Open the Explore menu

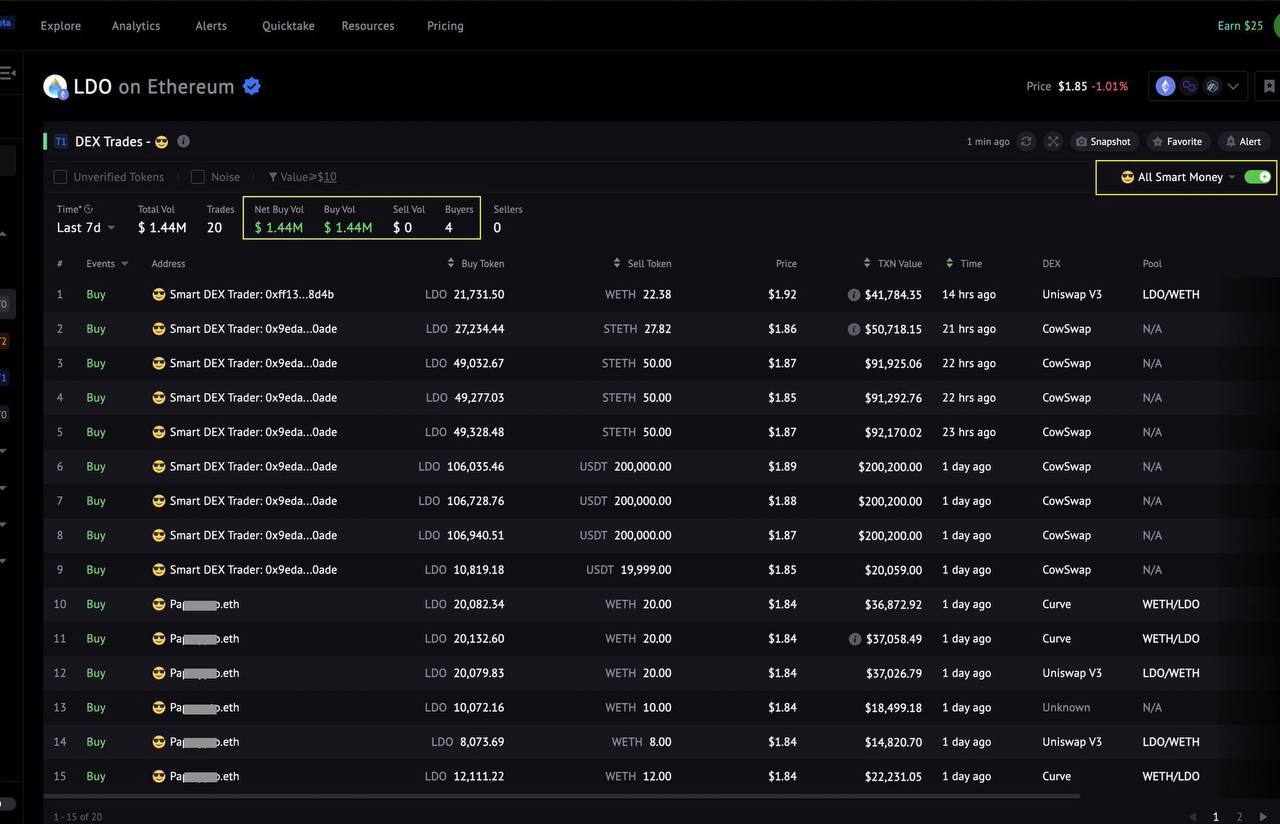click(x=61, y=26)
